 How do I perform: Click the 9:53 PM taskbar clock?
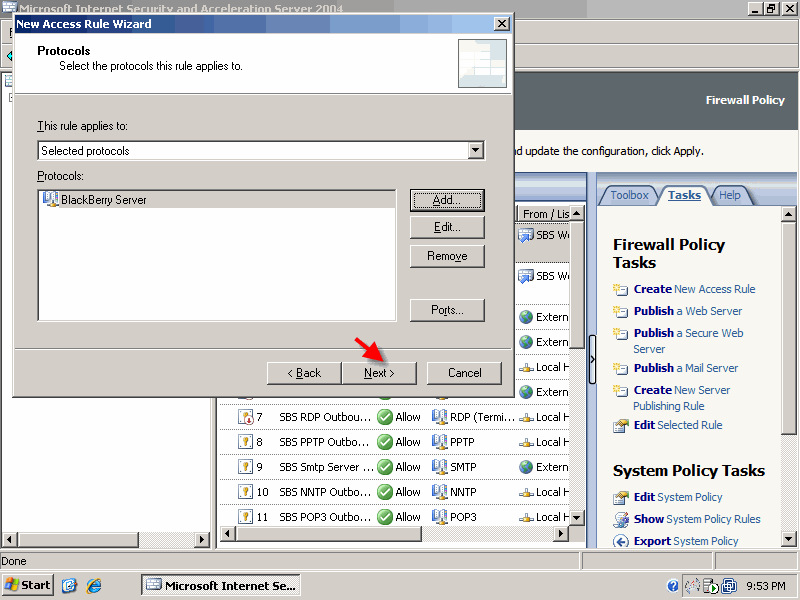point(766,586)
